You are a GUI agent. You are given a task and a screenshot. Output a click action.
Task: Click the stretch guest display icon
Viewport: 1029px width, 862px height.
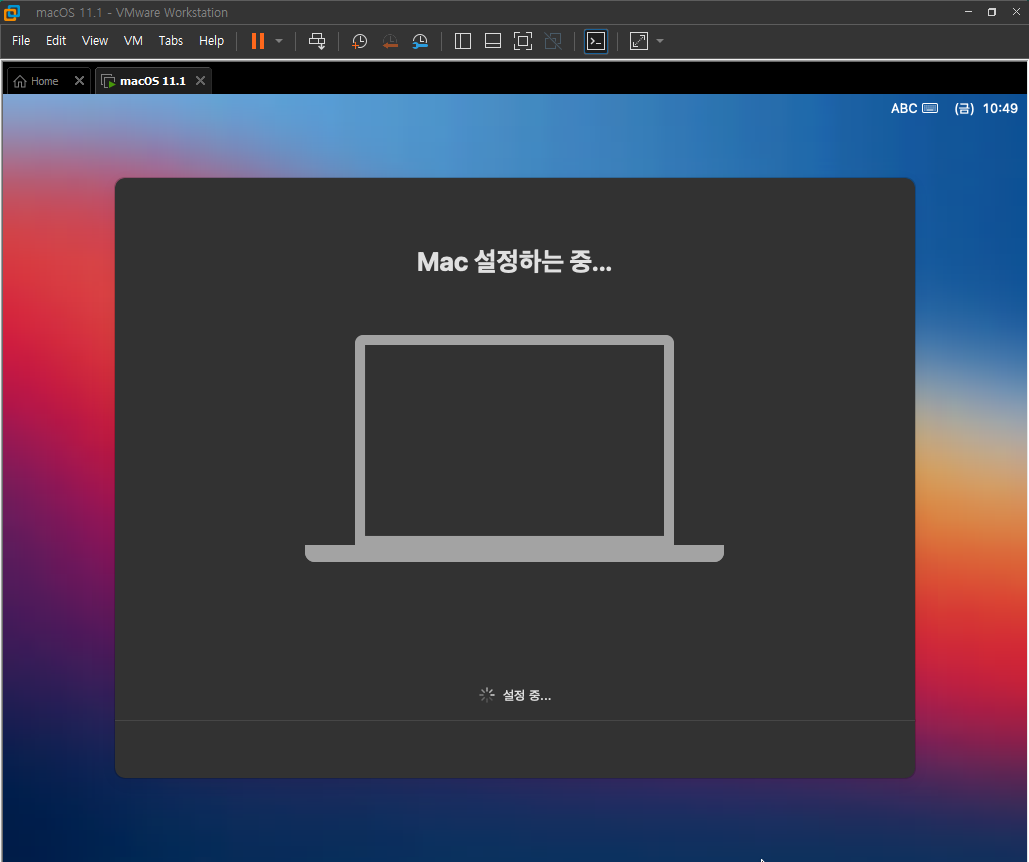[x=639, y=41]
